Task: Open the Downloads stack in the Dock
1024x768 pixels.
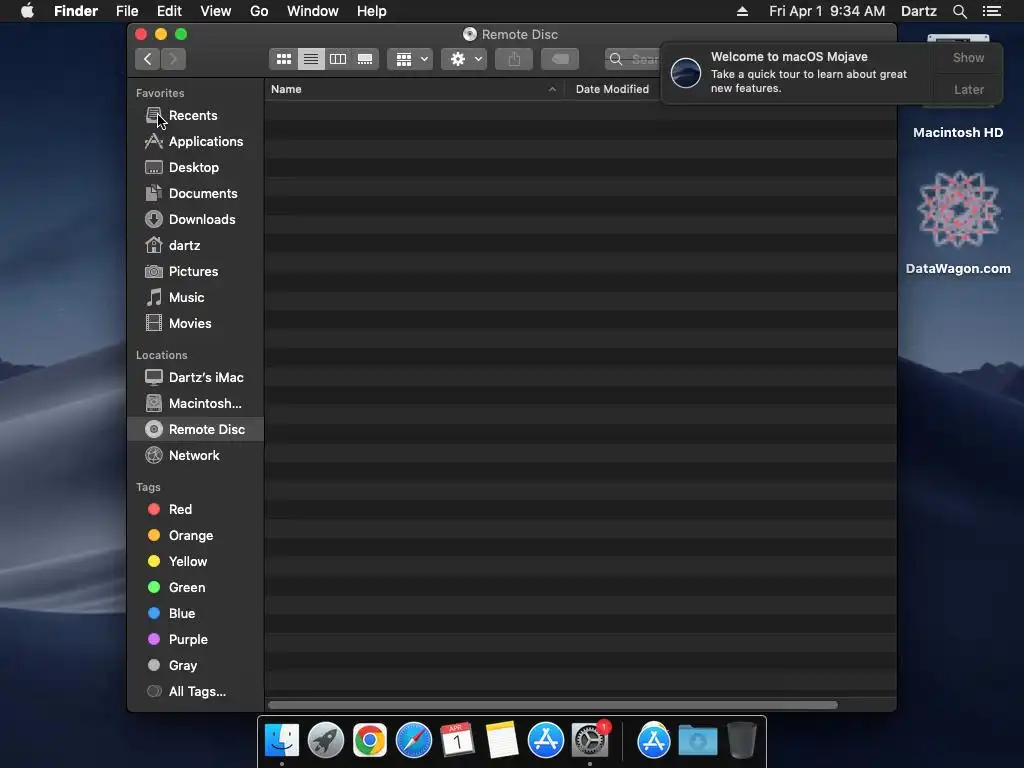Action: [x=697, y=741]
